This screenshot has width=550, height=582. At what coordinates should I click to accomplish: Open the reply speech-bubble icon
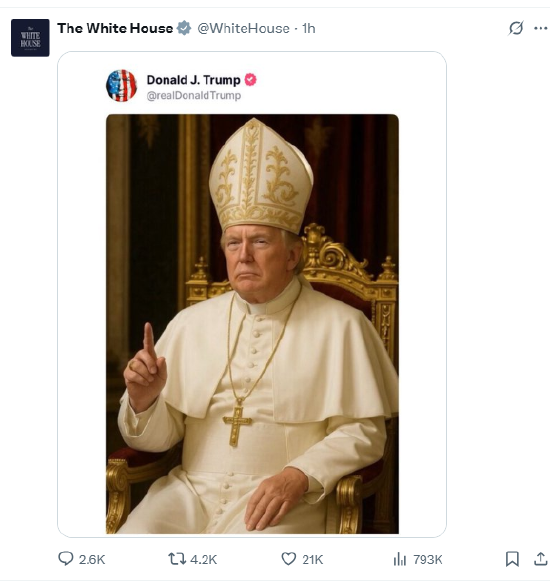(x=66, y=559)
